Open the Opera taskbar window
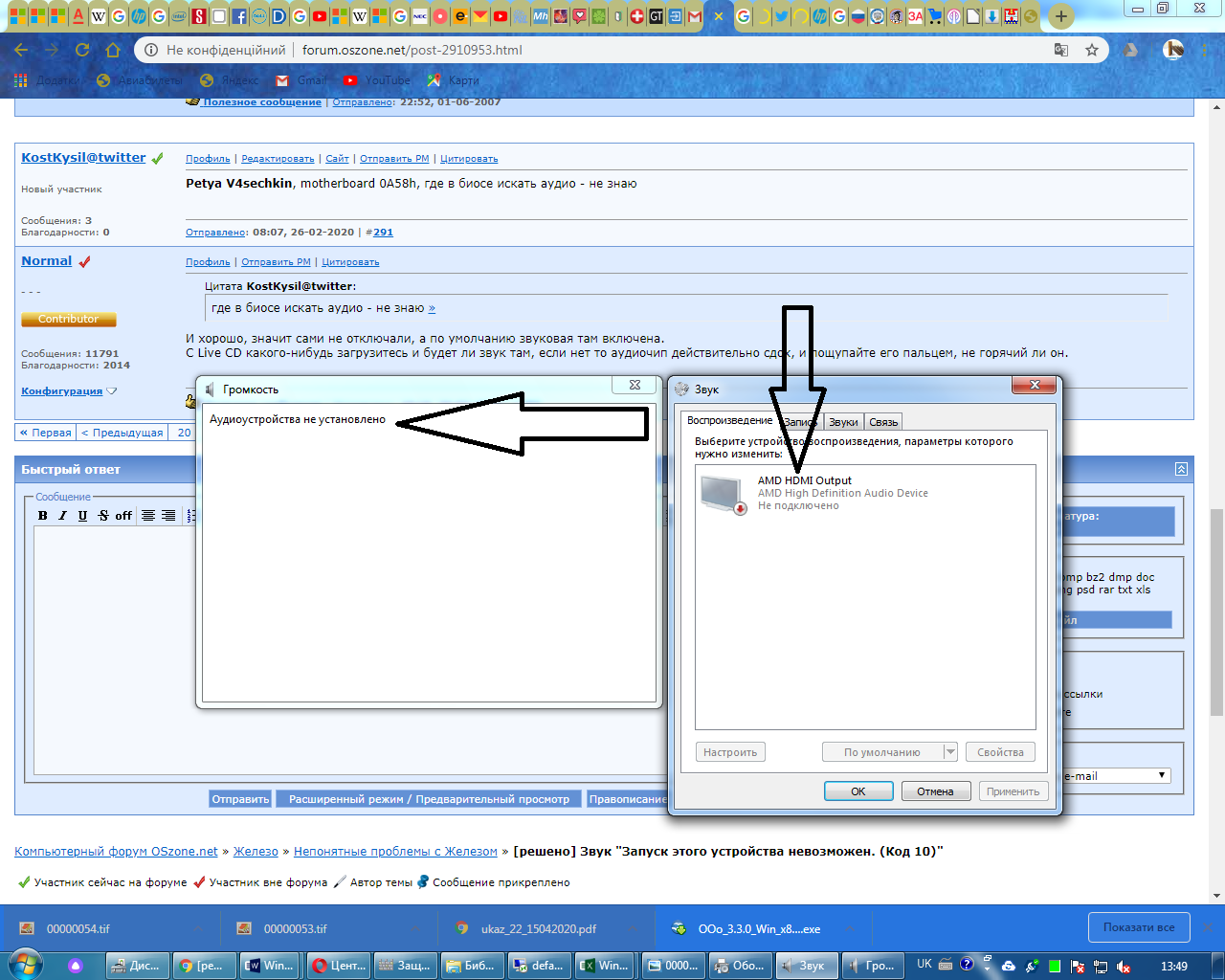1225x980 pixels. [x=339, y=966]
